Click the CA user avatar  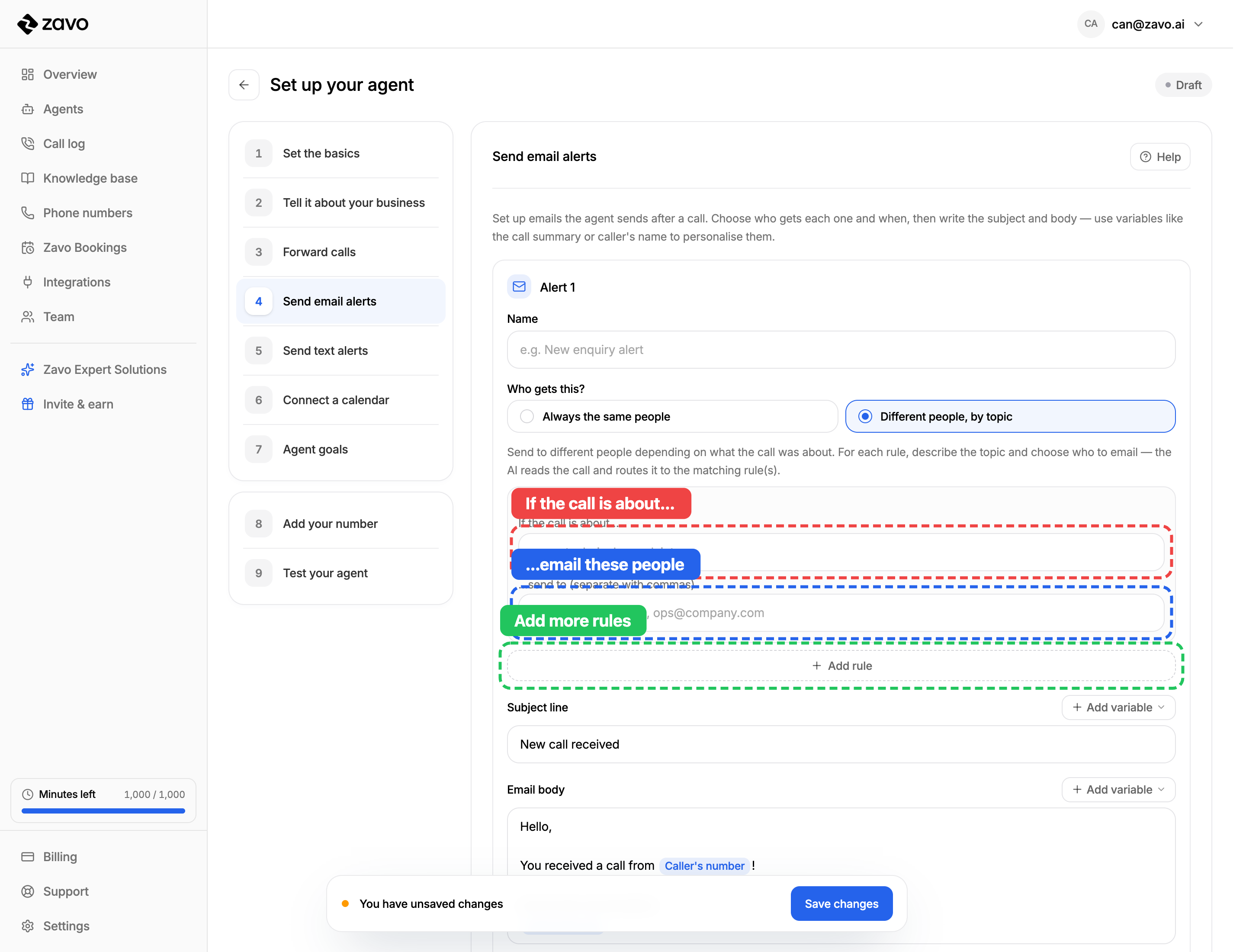point(1091,24)
